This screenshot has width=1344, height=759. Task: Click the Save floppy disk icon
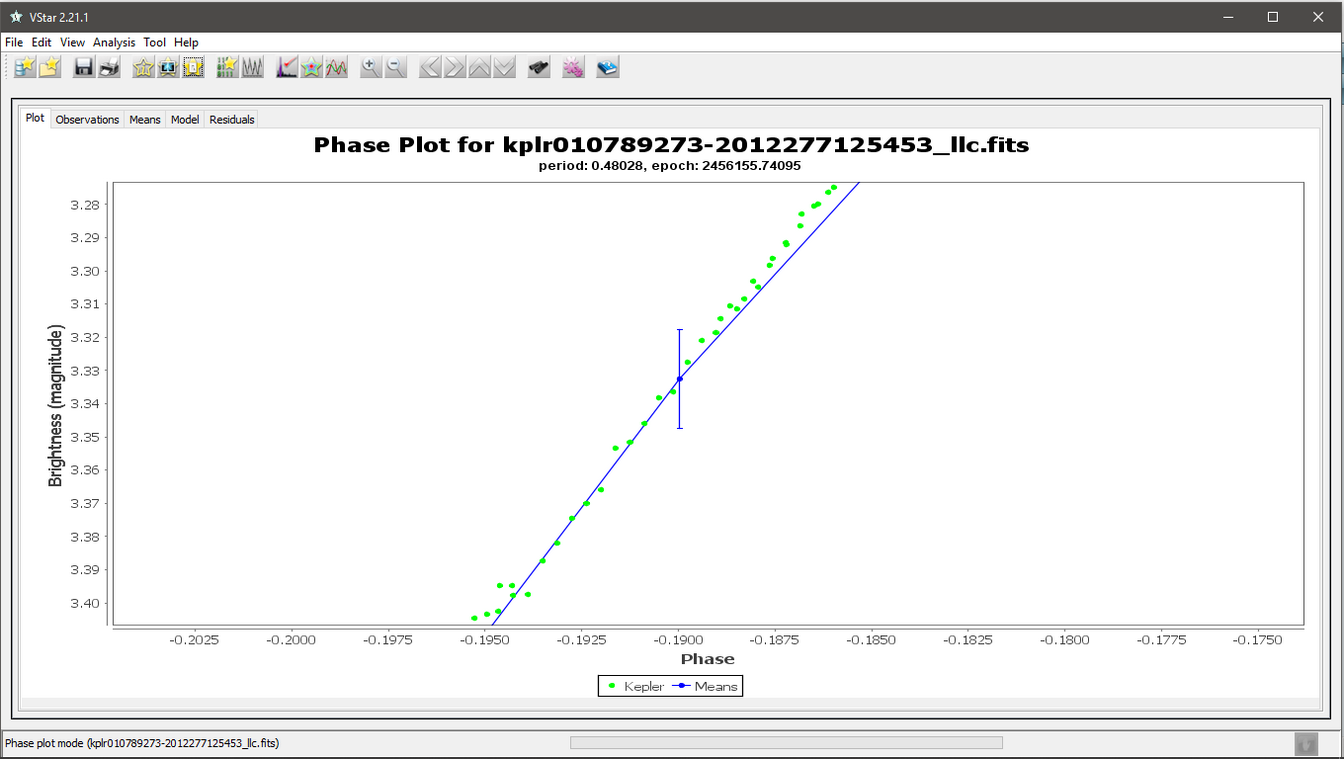click(84, 67)
